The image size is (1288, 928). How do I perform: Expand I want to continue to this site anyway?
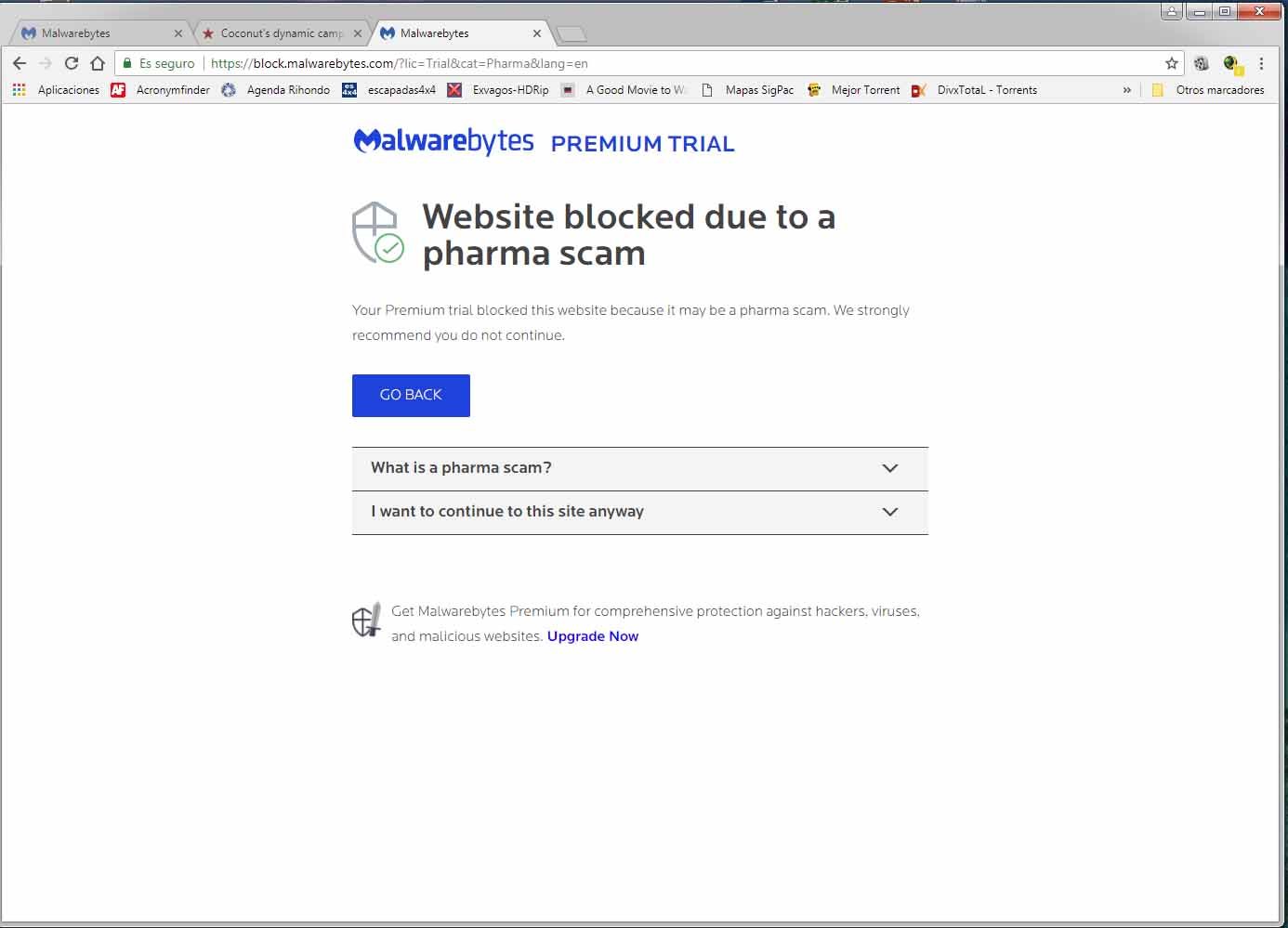[640, 512]
